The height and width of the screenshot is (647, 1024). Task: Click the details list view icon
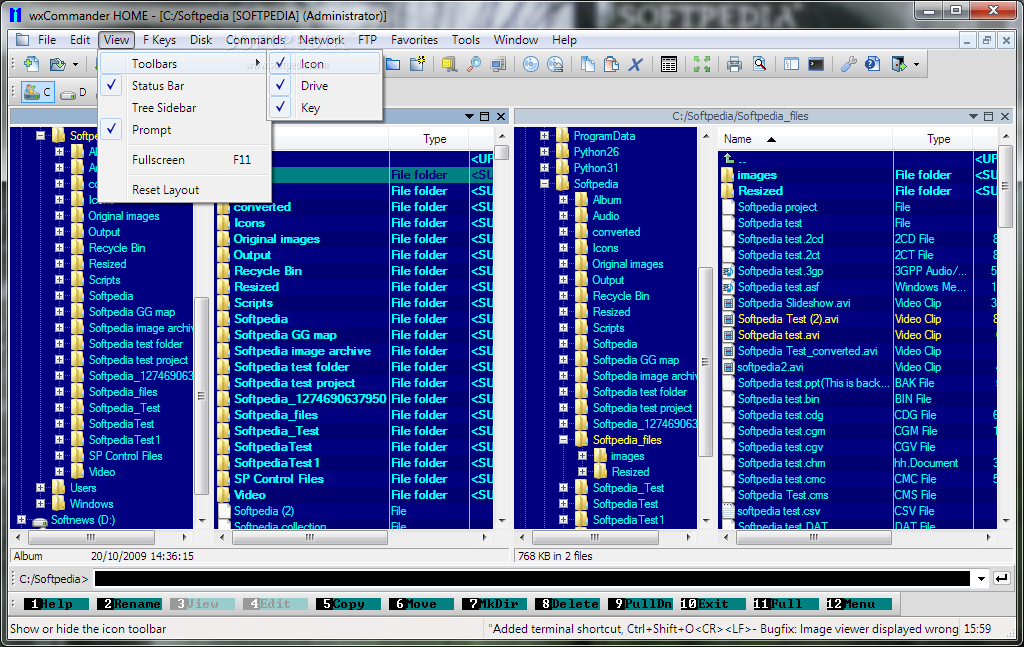point(669,64)
